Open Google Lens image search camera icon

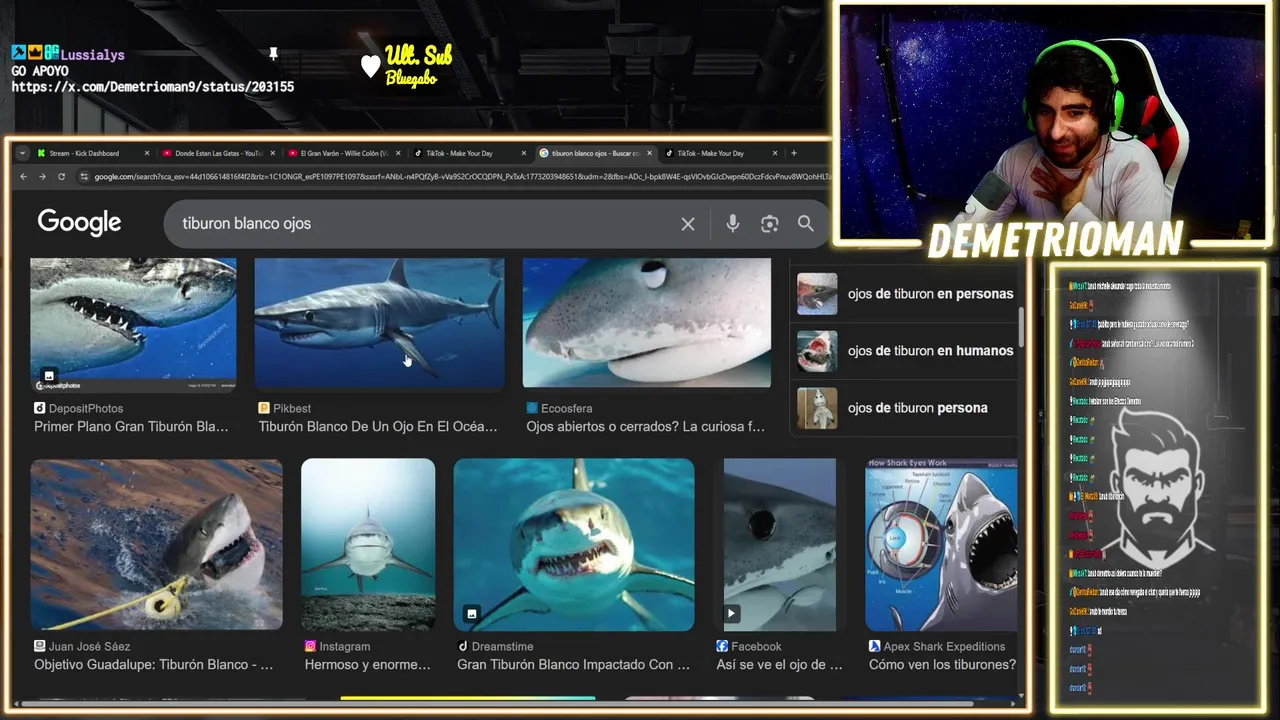click(769, 224)
